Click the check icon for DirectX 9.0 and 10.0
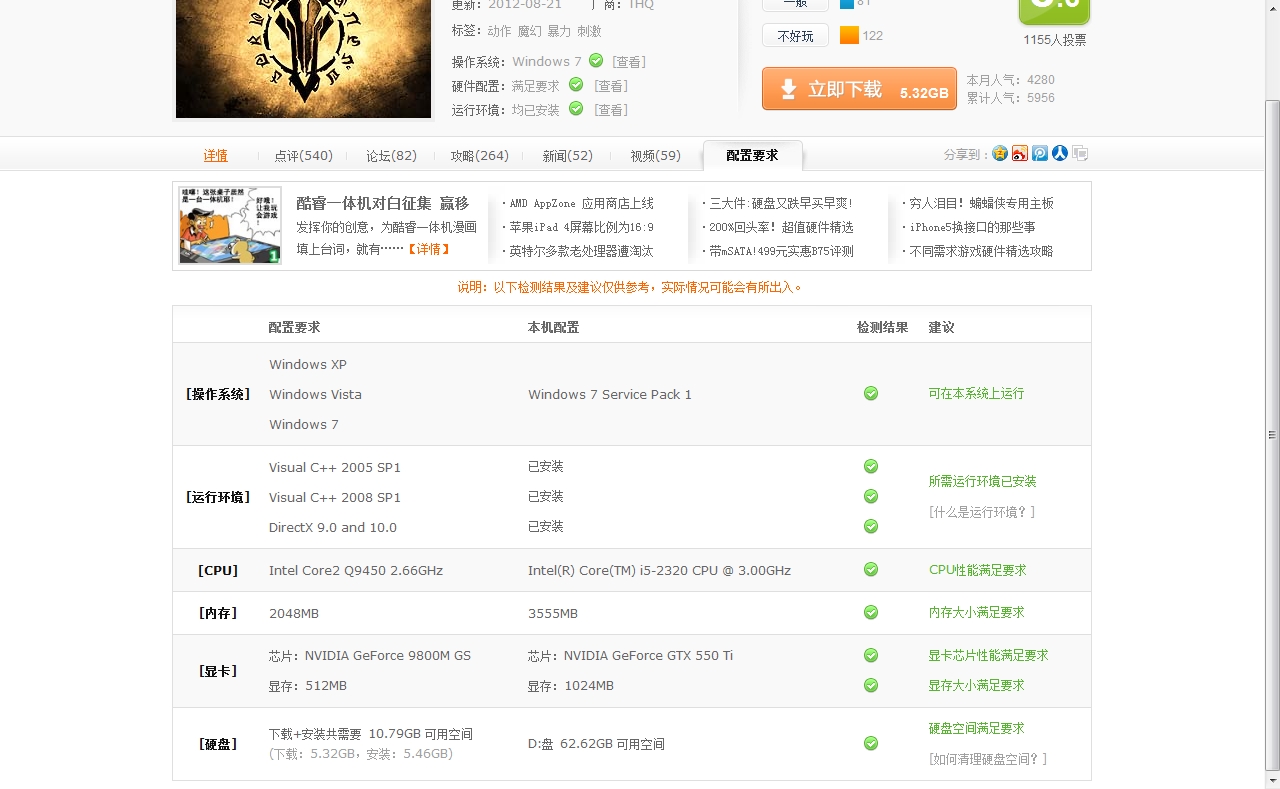The height and width of the screenshot is (789, 1280). [871, 527]
